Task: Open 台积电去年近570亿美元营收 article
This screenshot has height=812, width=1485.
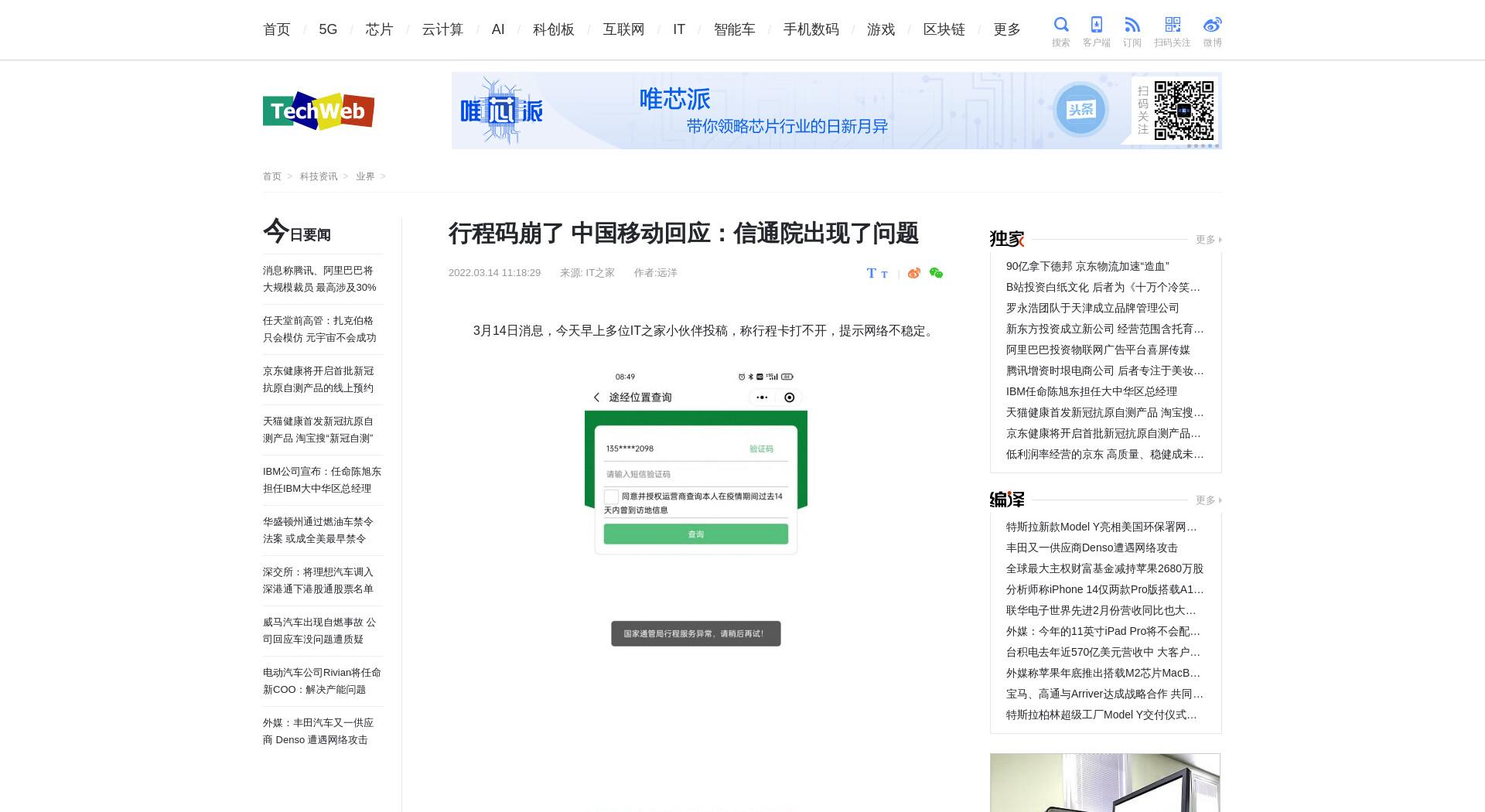Action: pyautogui.click(x=1103, y=652)
